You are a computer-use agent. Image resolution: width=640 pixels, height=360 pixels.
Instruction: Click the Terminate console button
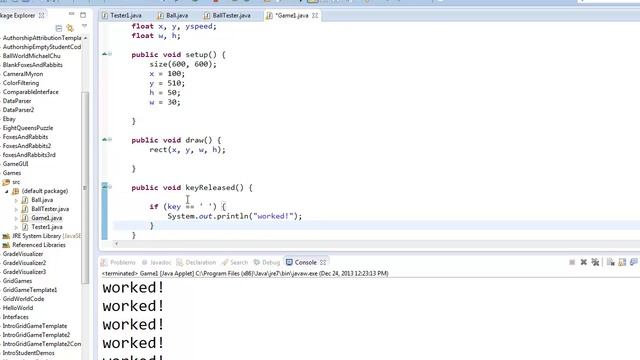click(572, 262)
